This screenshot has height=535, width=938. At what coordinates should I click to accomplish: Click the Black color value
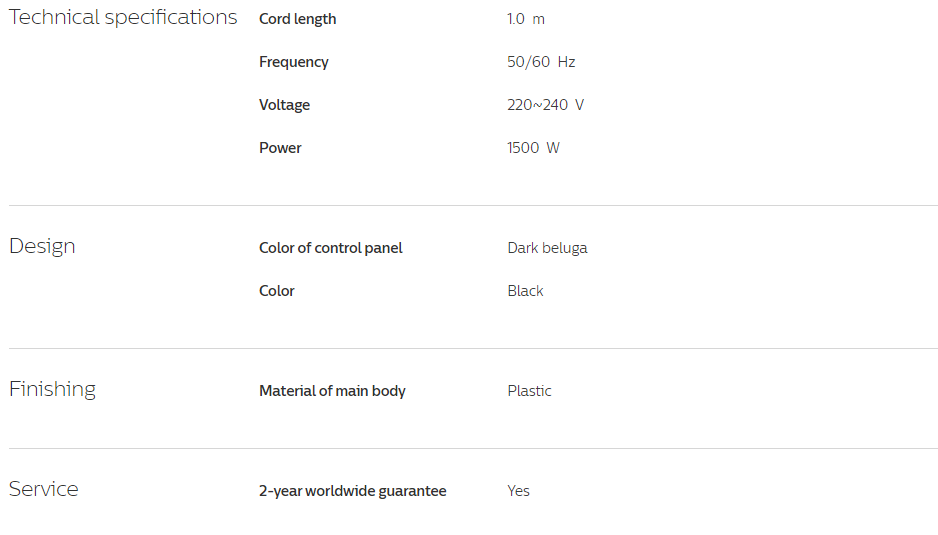pos(525,291)
